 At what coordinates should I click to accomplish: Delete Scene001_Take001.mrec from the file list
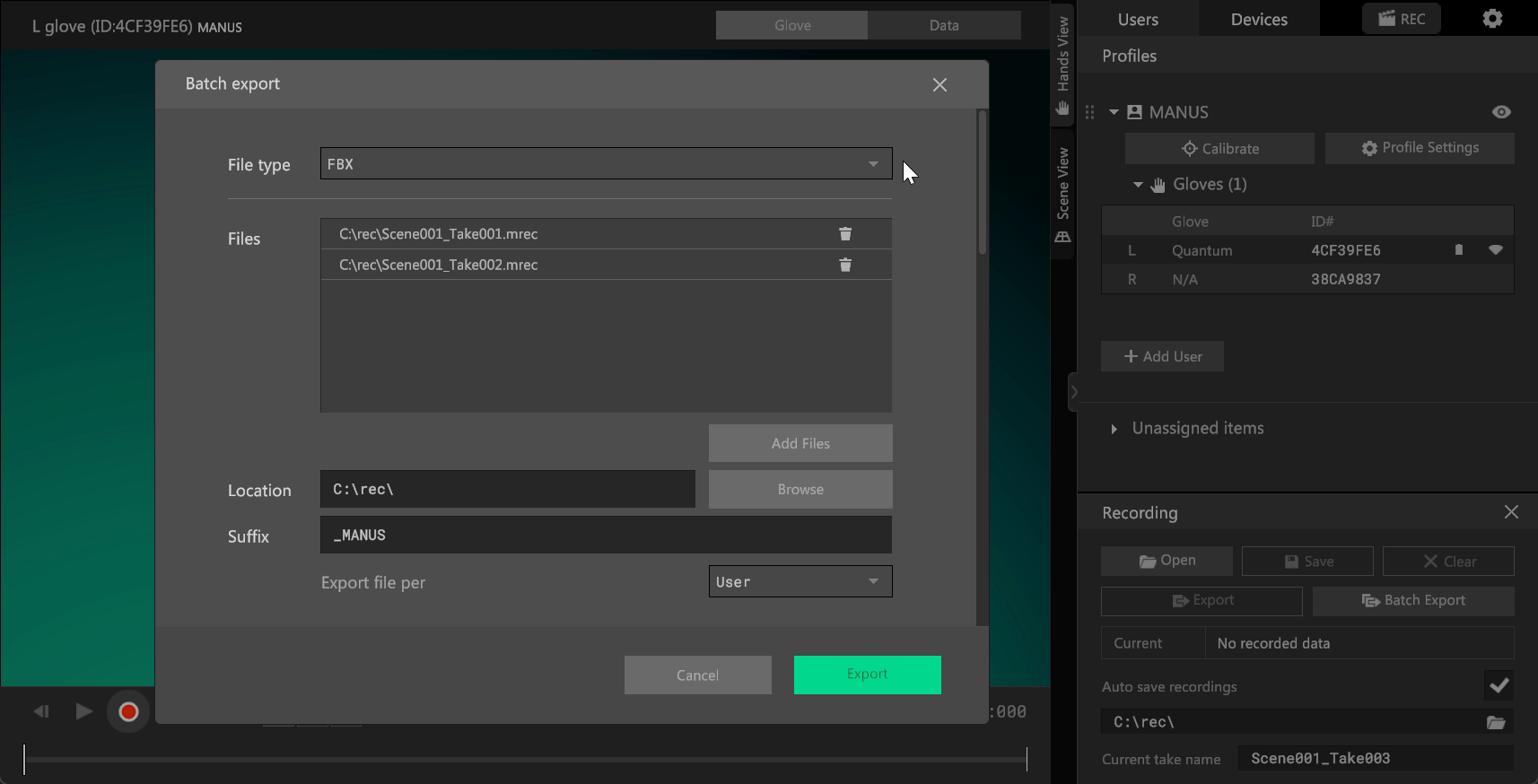coord(844,234)
